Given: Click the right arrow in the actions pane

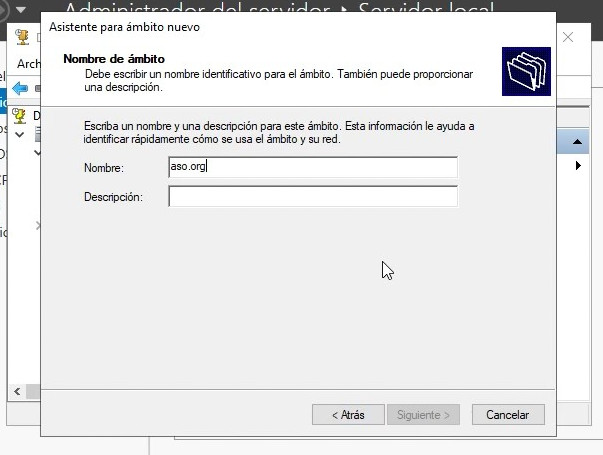Looking at the screenshot, I should tap(578, 166).
